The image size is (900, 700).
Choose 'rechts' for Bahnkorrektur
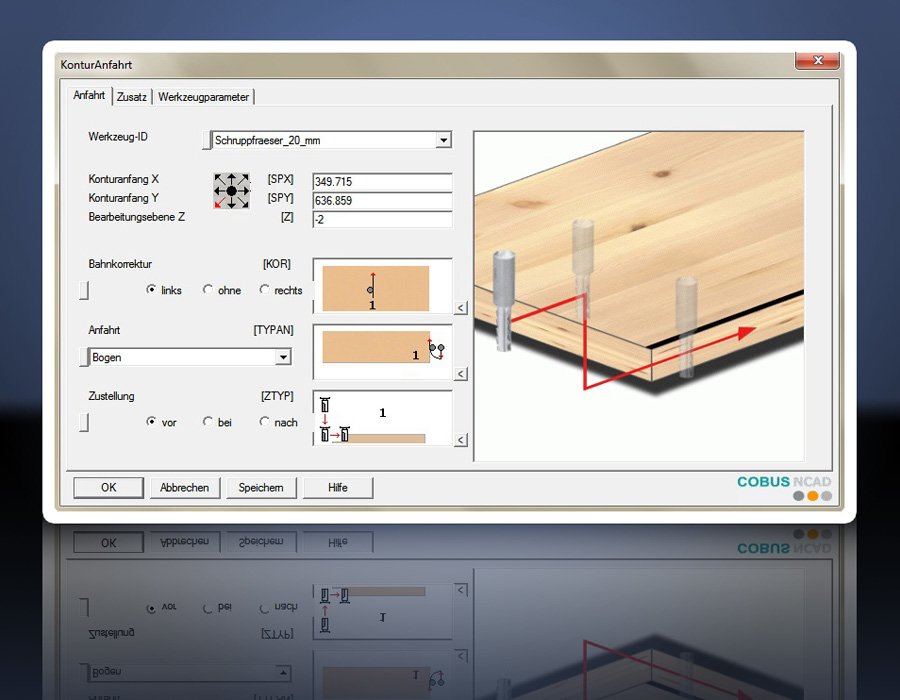[265, 290]
